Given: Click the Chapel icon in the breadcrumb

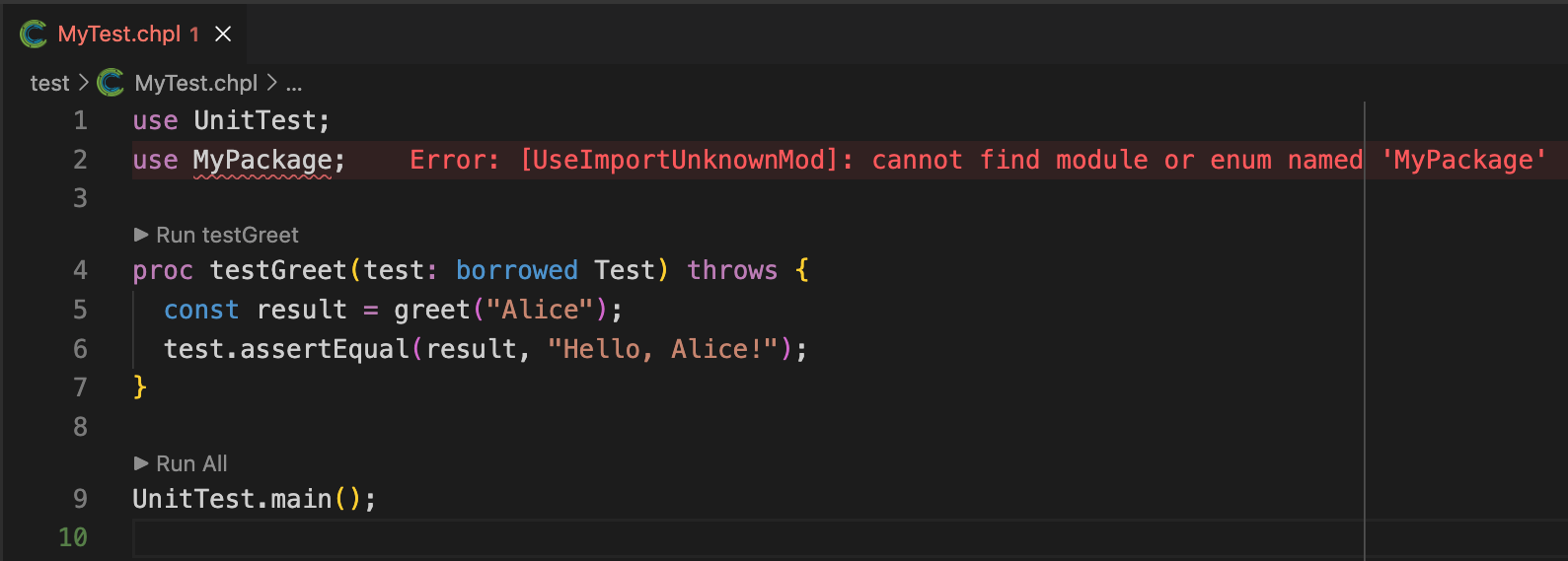Looking at the screenshot, I should point(111,83).
